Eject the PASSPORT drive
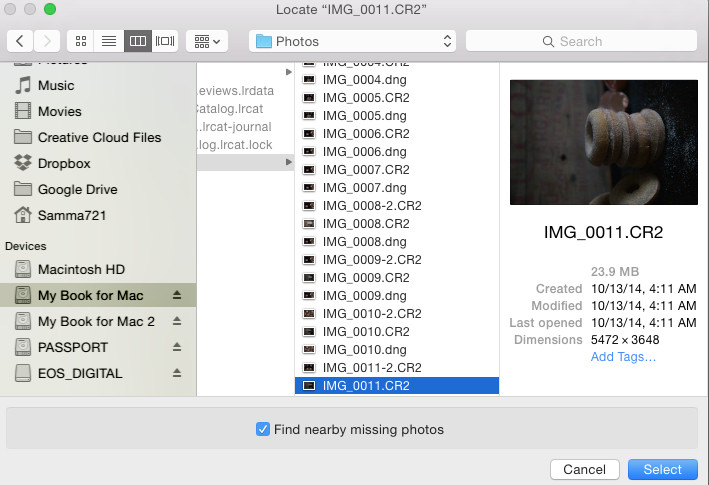The image size is (709, 485). click(x=177, y=347)
